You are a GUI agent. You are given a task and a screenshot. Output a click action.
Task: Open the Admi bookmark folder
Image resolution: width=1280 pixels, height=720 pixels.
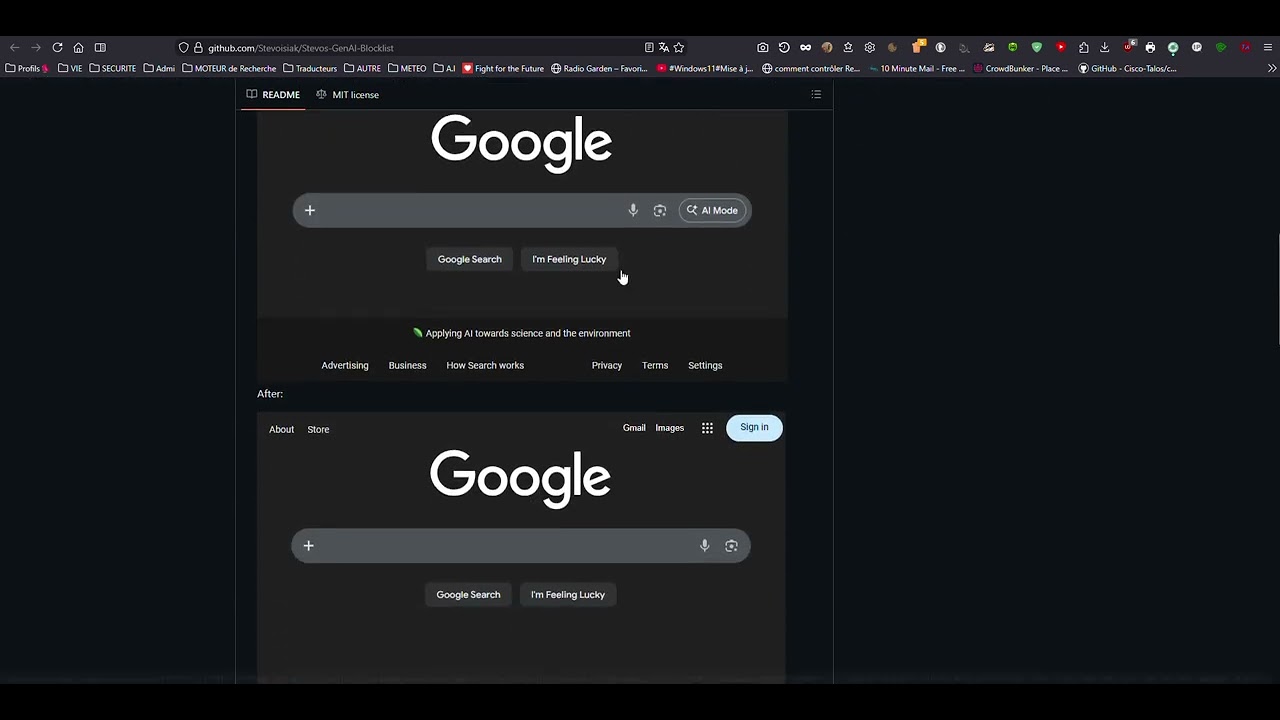159,68
